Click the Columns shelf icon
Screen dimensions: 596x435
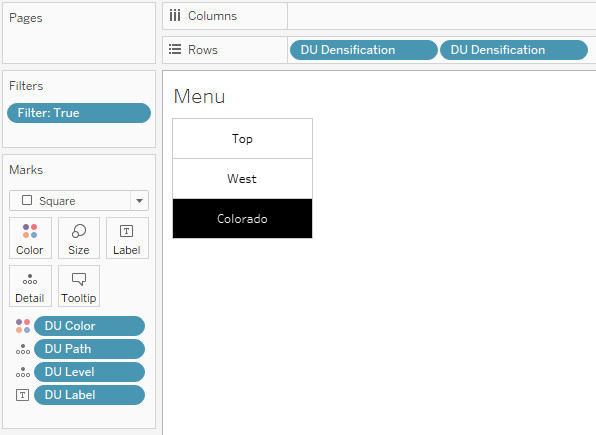point(175,16)
